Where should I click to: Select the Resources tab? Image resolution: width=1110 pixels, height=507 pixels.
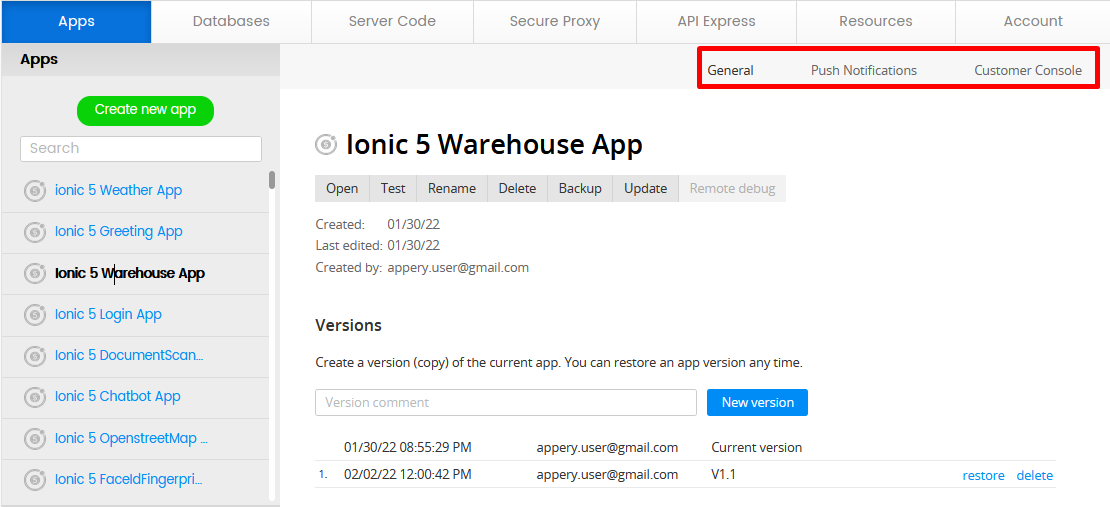[x=876, y=21]
